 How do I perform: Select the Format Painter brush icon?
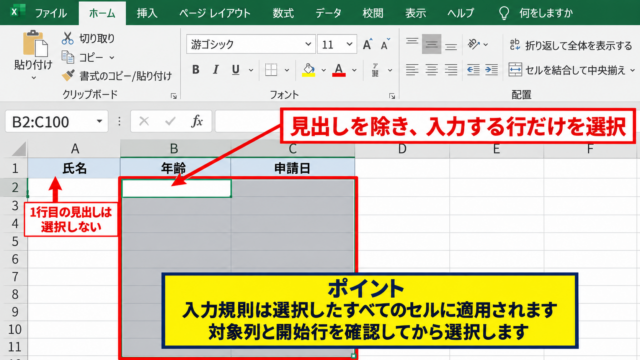[x=68, y=76]
